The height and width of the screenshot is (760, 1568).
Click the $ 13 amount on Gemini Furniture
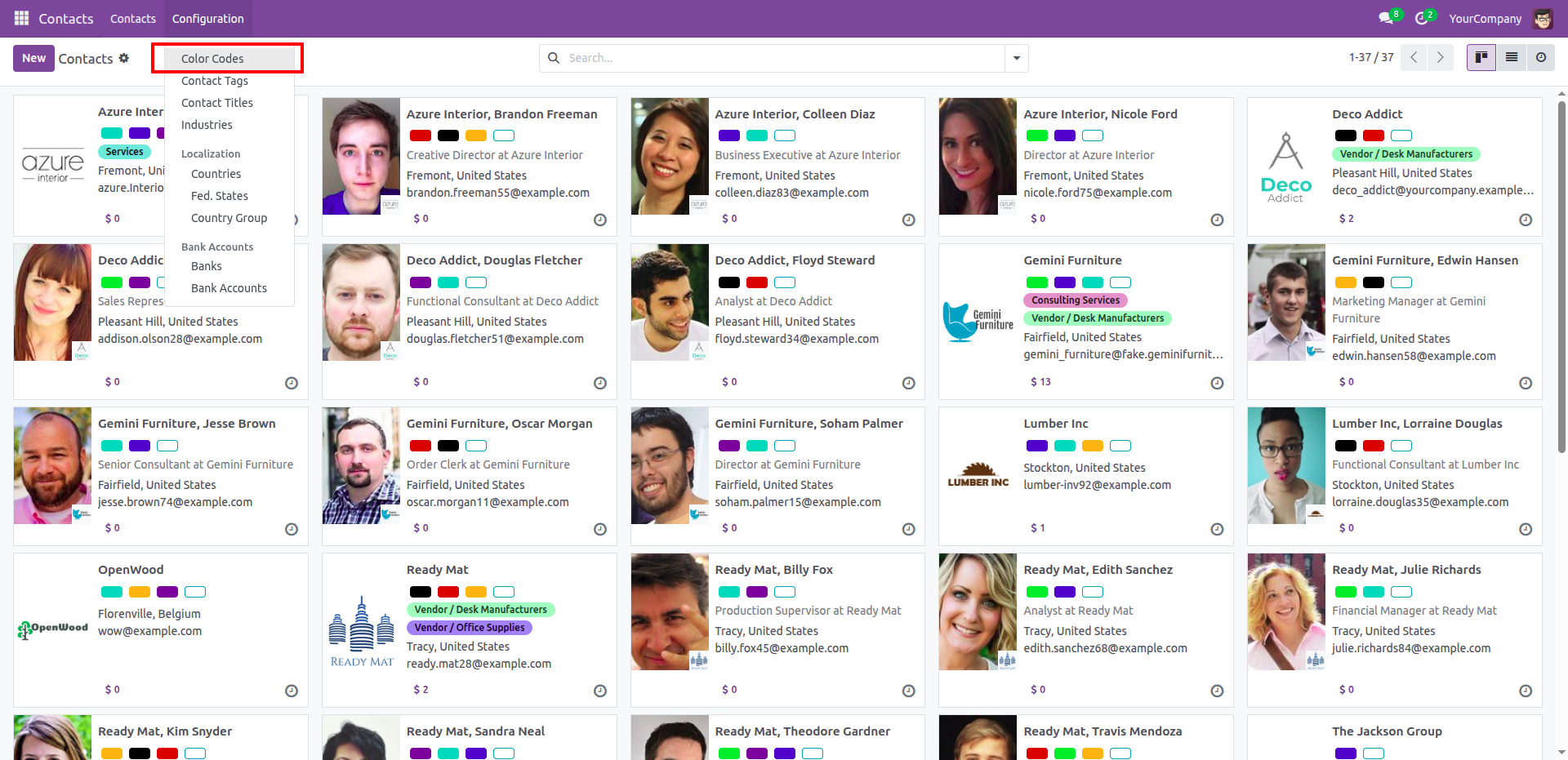pyautogui.click(x=1040, y=382)
